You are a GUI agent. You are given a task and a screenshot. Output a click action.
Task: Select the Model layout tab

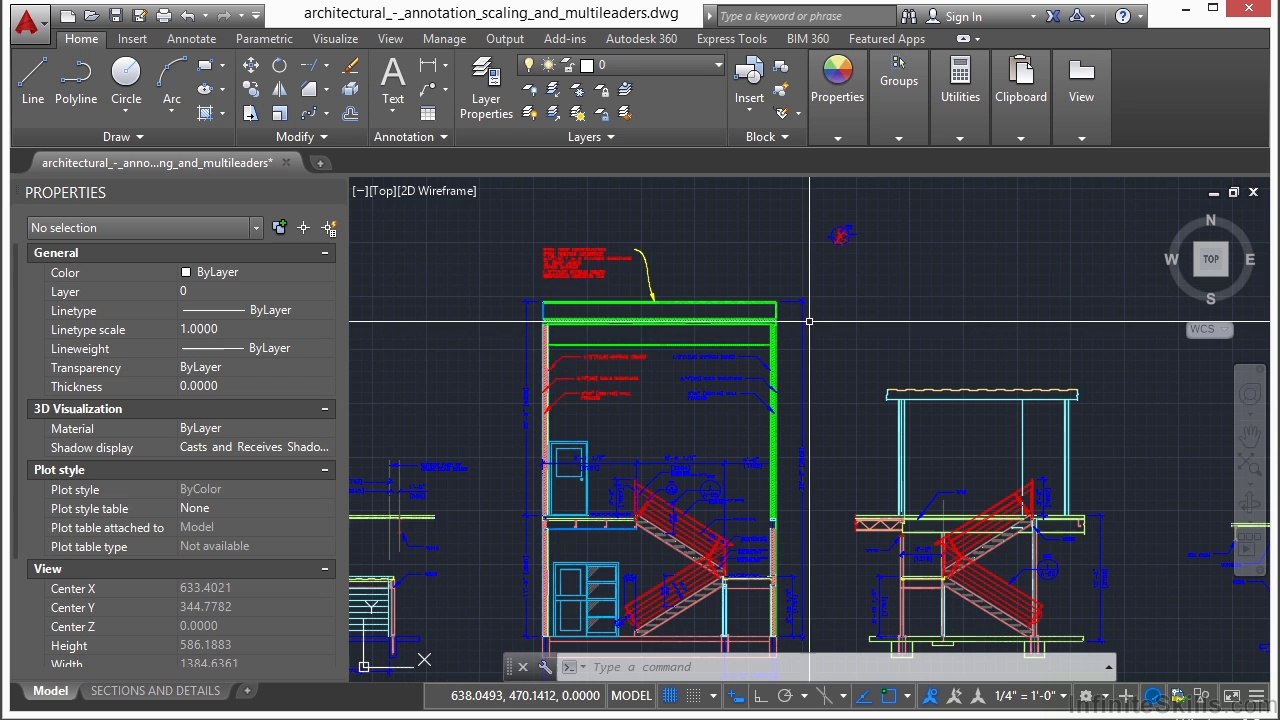pos(51,691)
